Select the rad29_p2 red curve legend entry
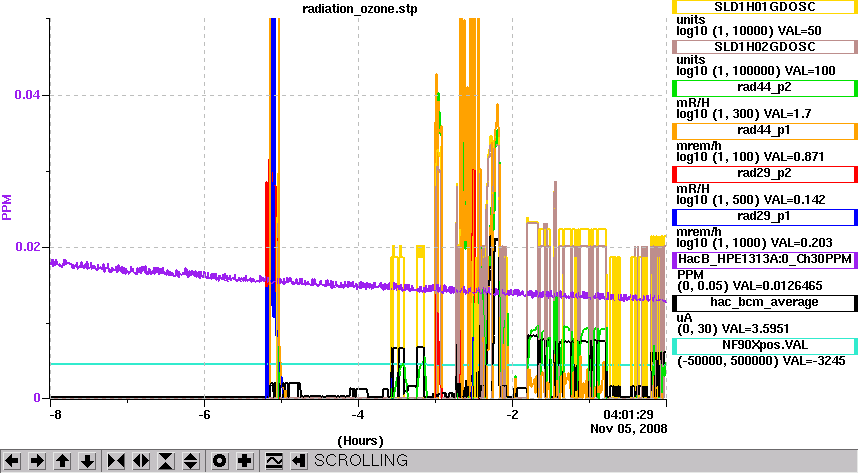Screen dimensions: 858x473 764,174
